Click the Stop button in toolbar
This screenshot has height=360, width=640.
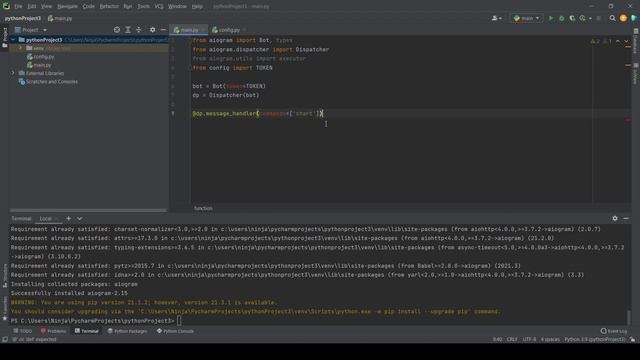(x=599, y=18)
